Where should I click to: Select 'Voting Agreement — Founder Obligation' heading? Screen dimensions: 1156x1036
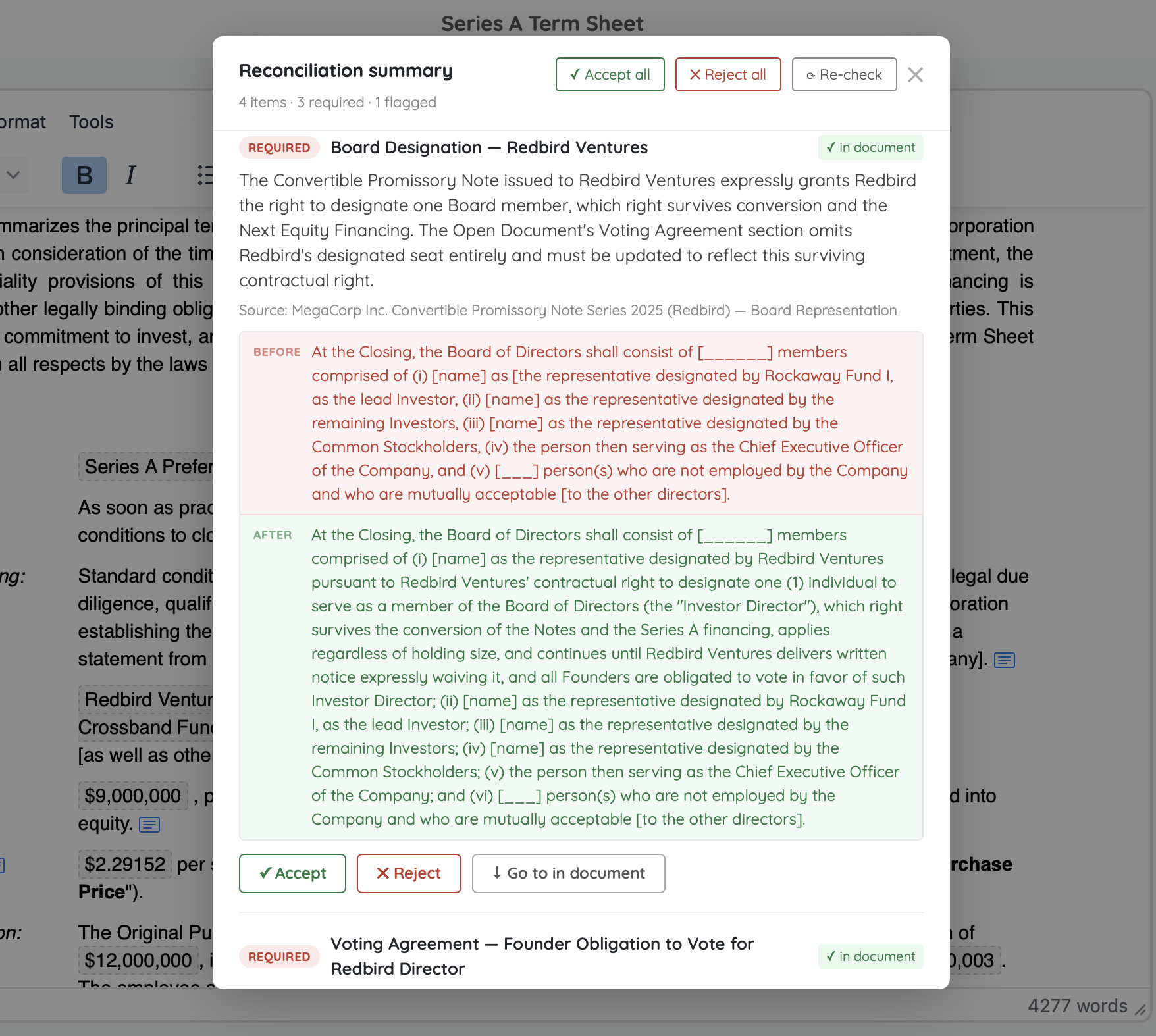pos(542,956)
